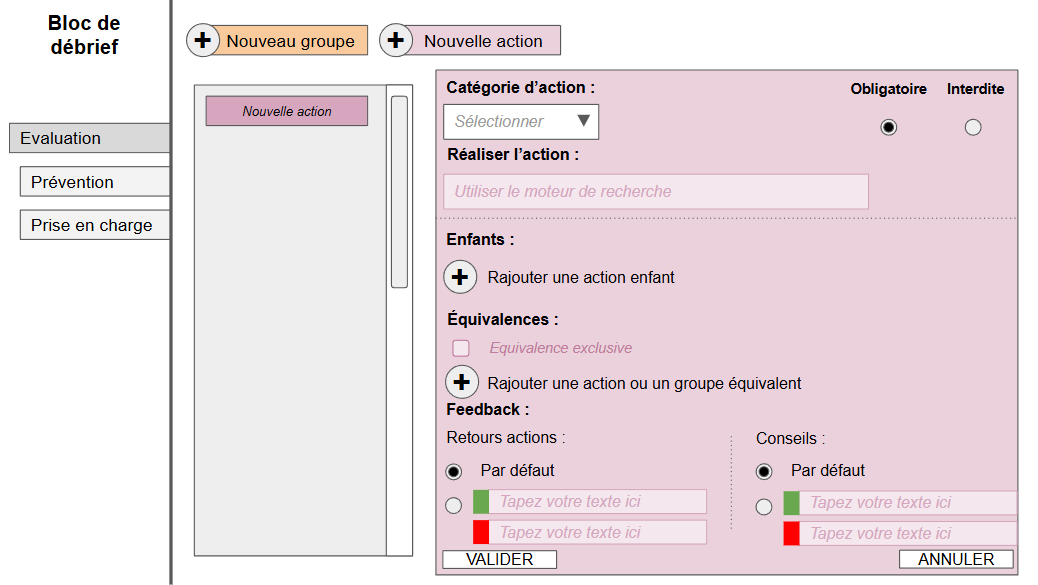
Task: Go to the Prise en charge tab
Action: click(94, 225)
